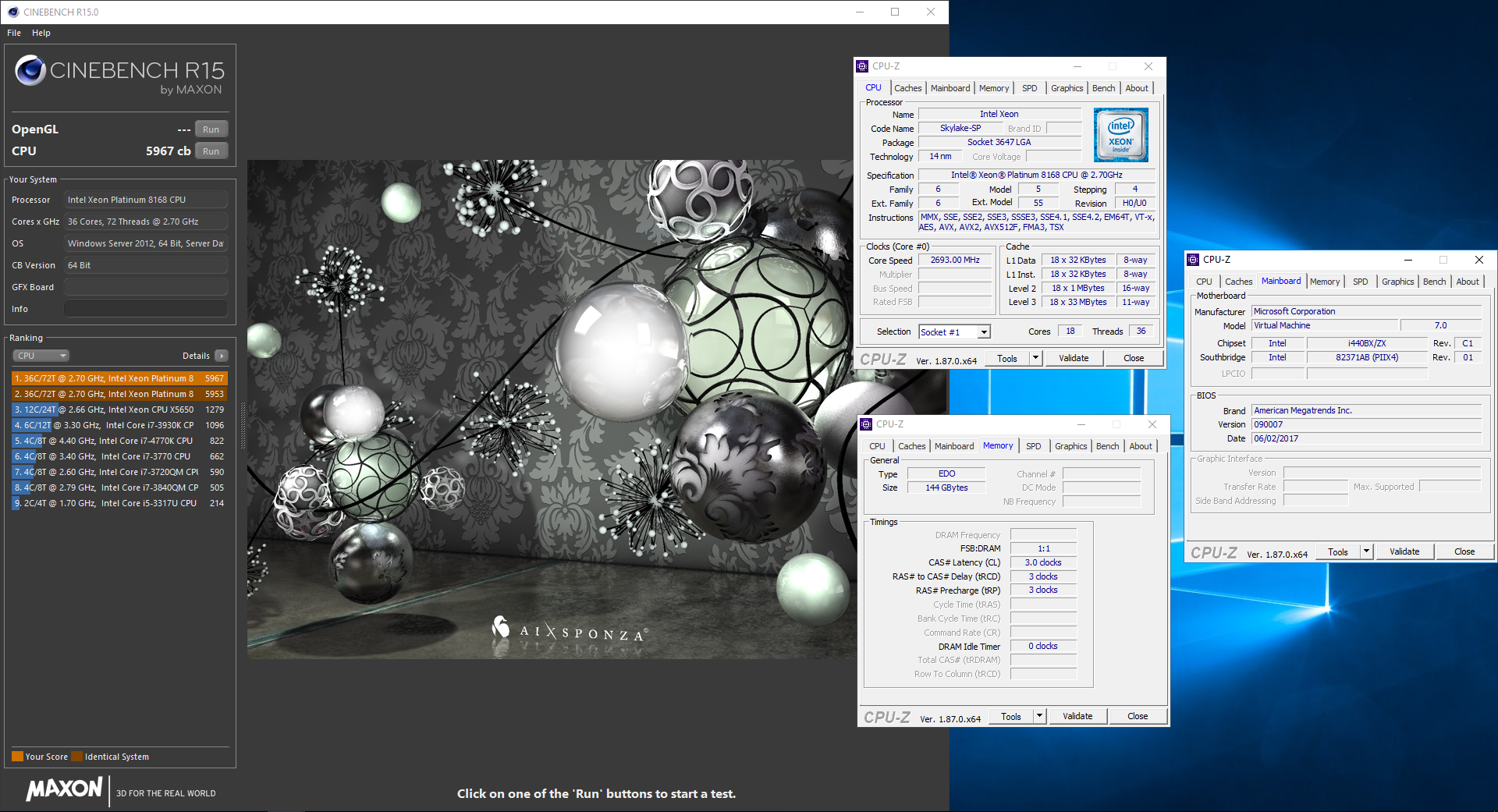Click the MAXON logo at bottom

[x=64, y=789]
